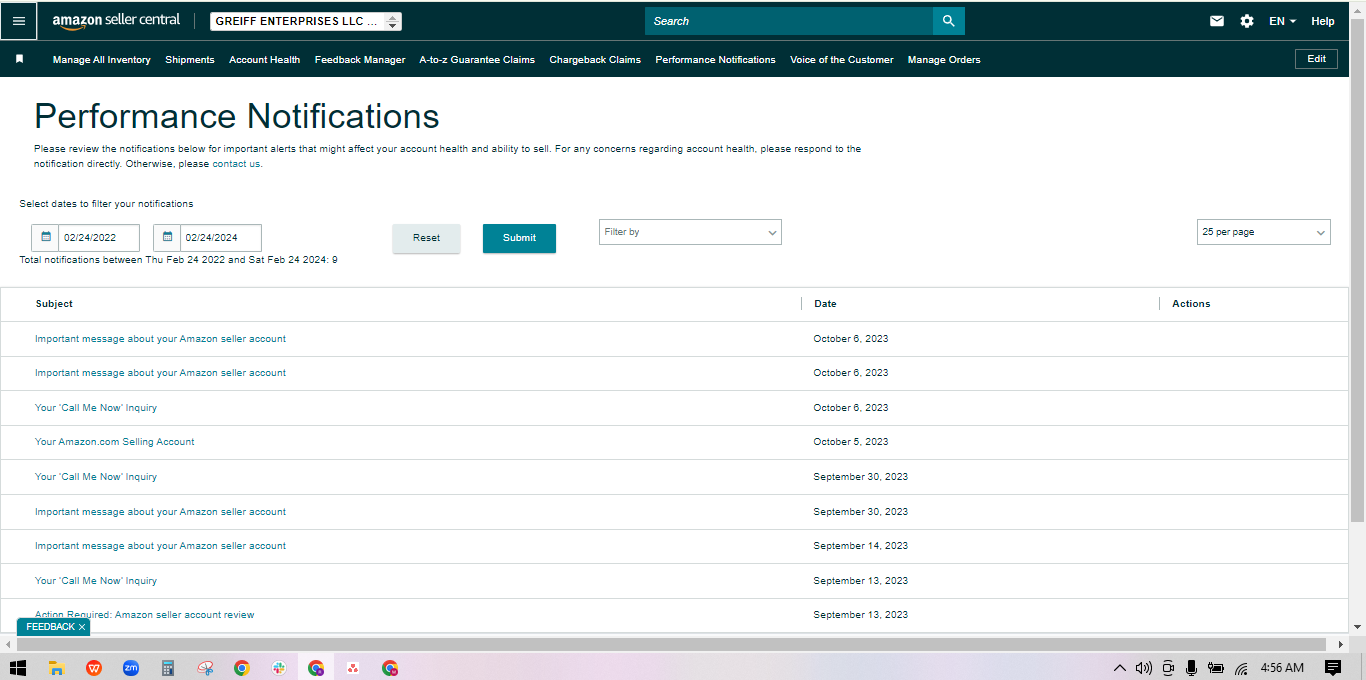
Task: Click the magnifier search button
Action: coord(949,21)
